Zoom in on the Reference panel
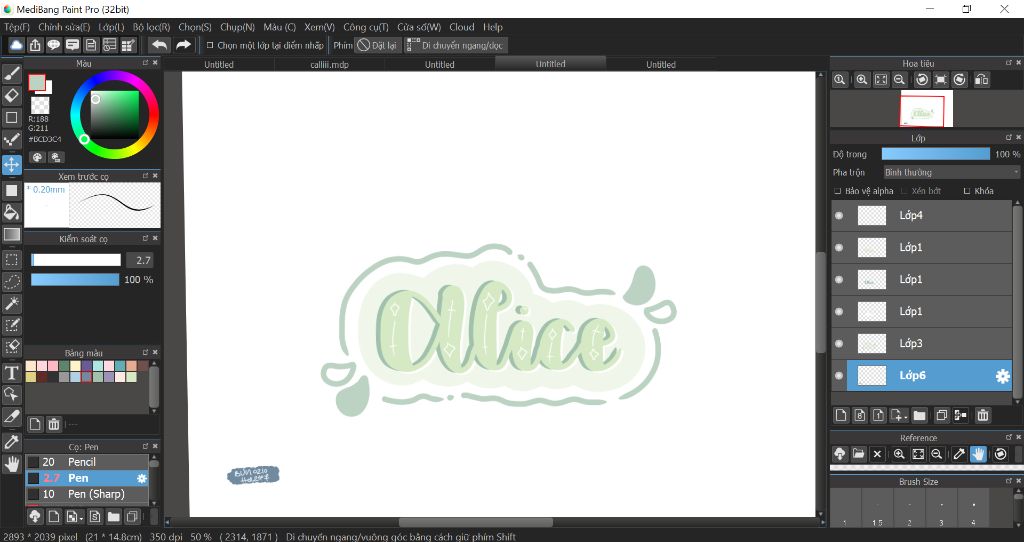The height and width of the screenshot is (542, 1024). pos(899,454)
